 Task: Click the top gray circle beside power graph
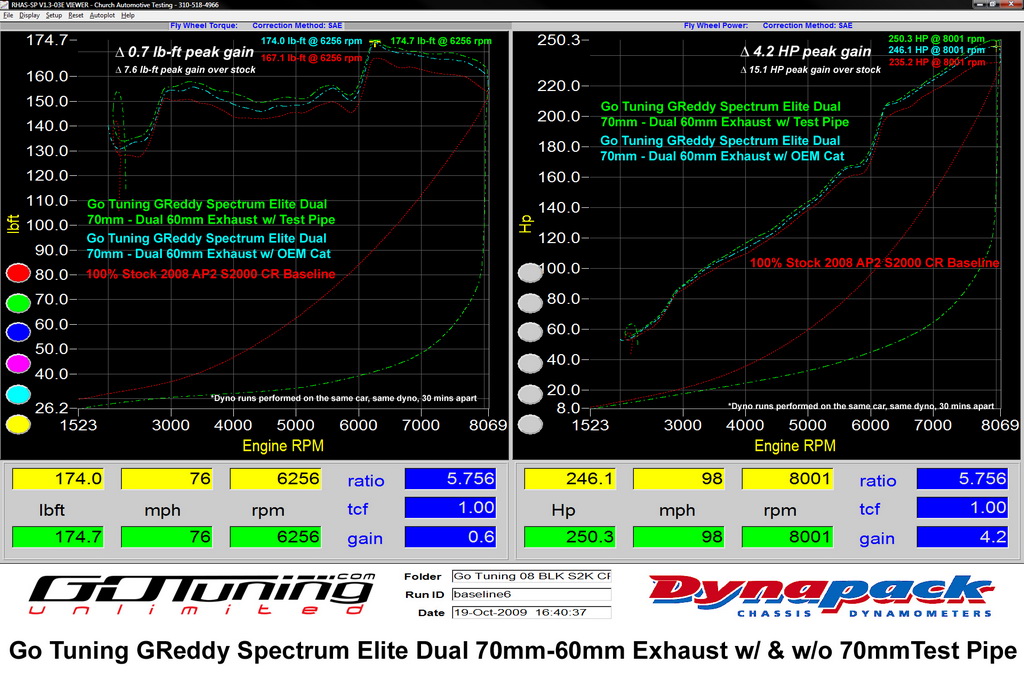click(x=530, y=272)
